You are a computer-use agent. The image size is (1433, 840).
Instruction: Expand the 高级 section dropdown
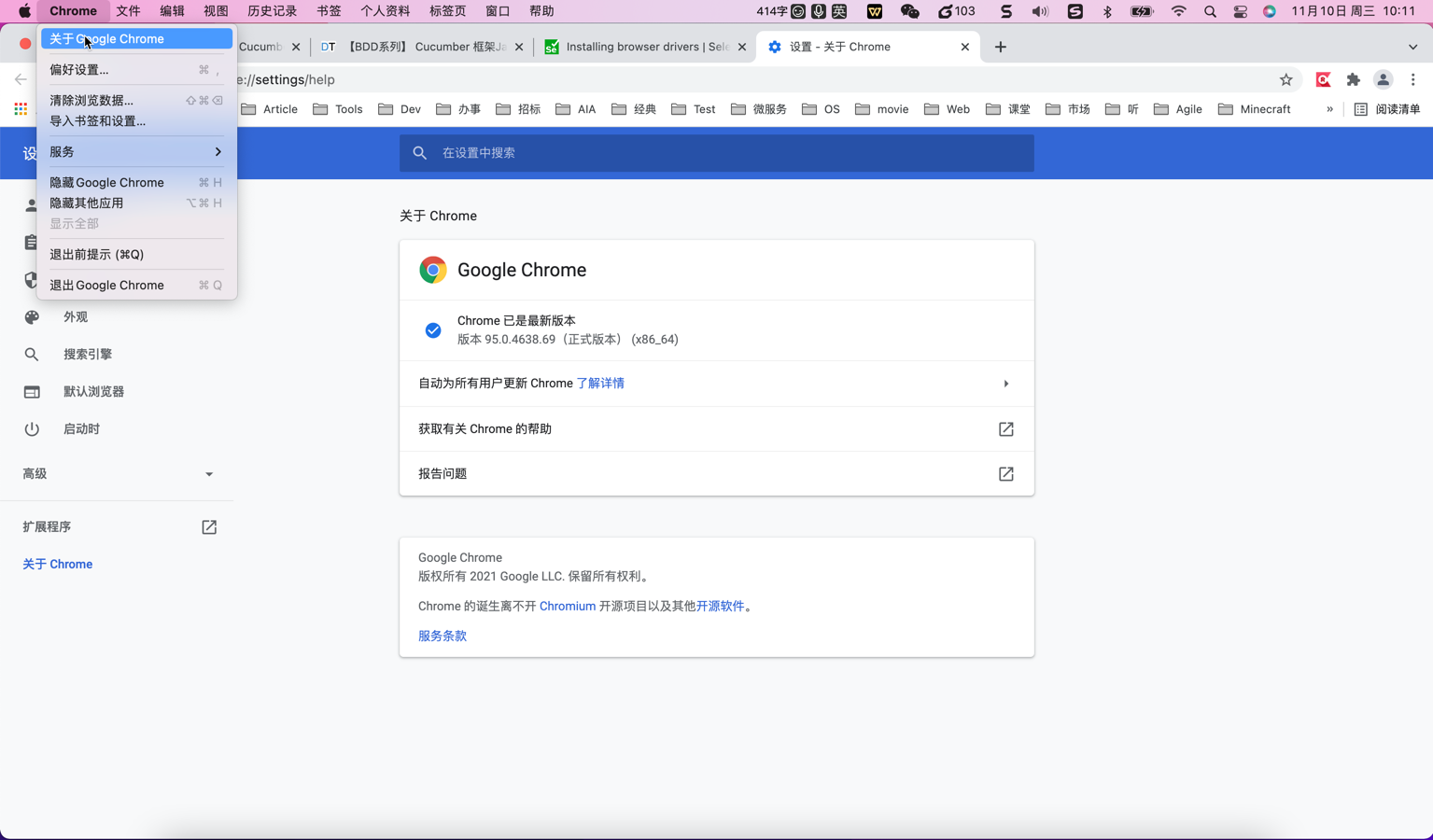click(x=117, y=474)
